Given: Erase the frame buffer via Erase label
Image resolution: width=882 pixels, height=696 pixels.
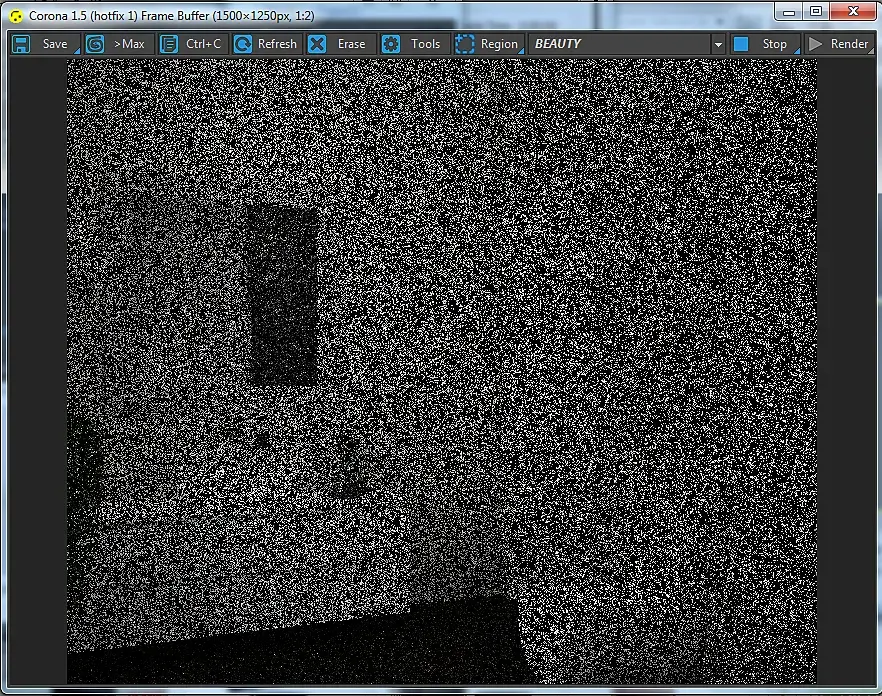Looking at the screenshot, I should [x=351, y=44].
